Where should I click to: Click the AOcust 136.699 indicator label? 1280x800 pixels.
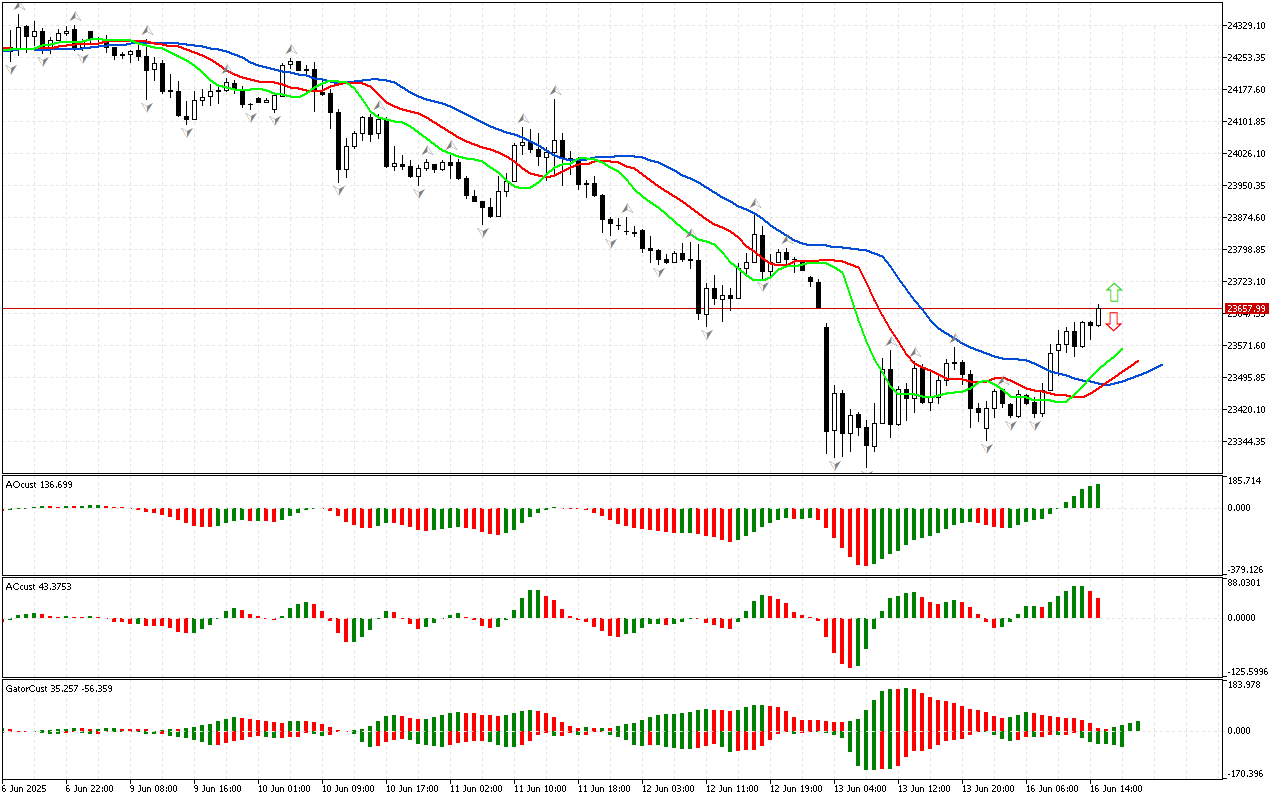click(39, 484)
